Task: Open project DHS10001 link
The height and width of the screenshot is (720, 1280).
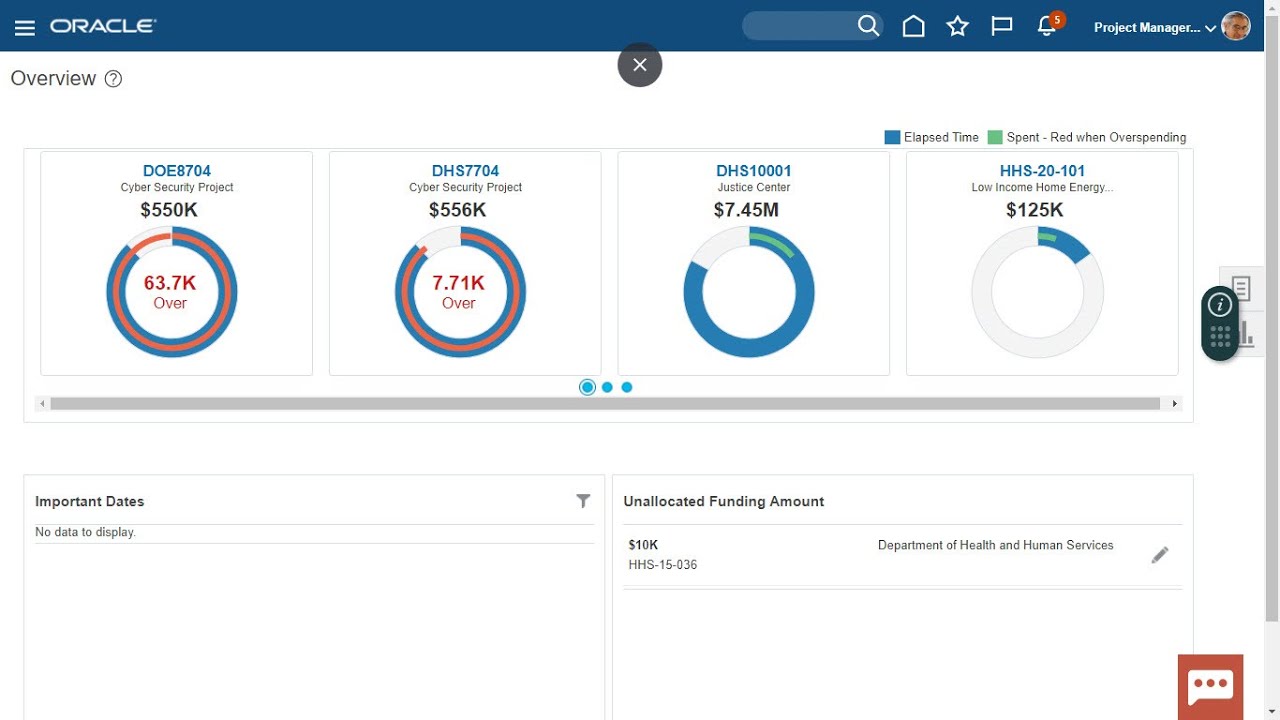Action: pos(754,171)
